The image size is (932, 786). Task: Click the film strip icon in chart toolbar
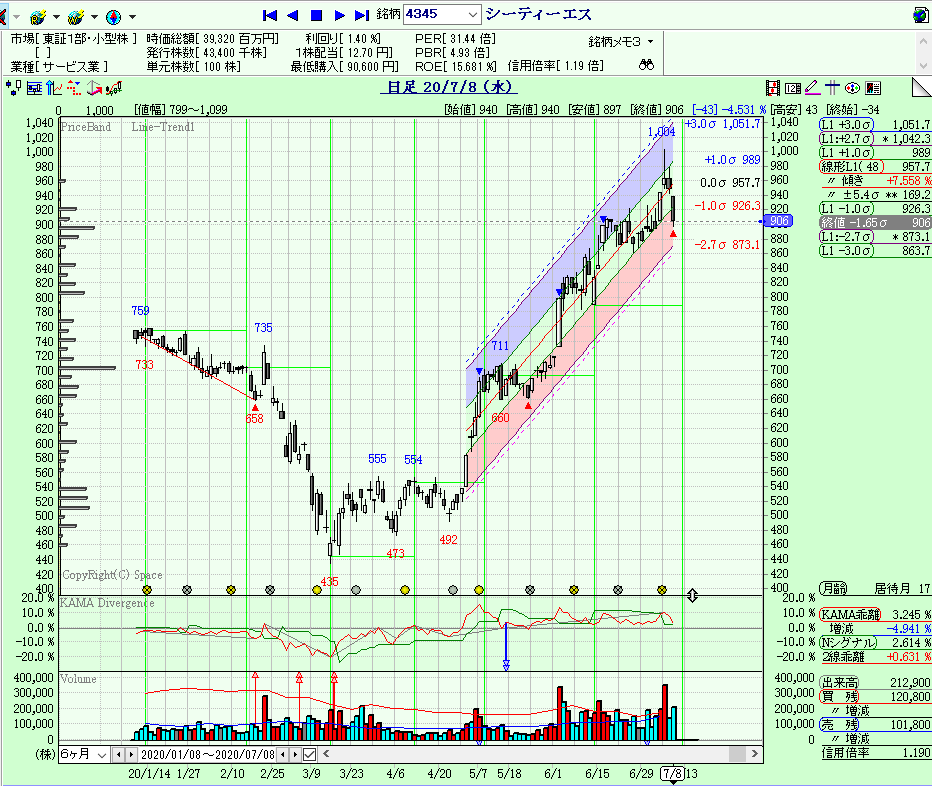coord(773,88)
